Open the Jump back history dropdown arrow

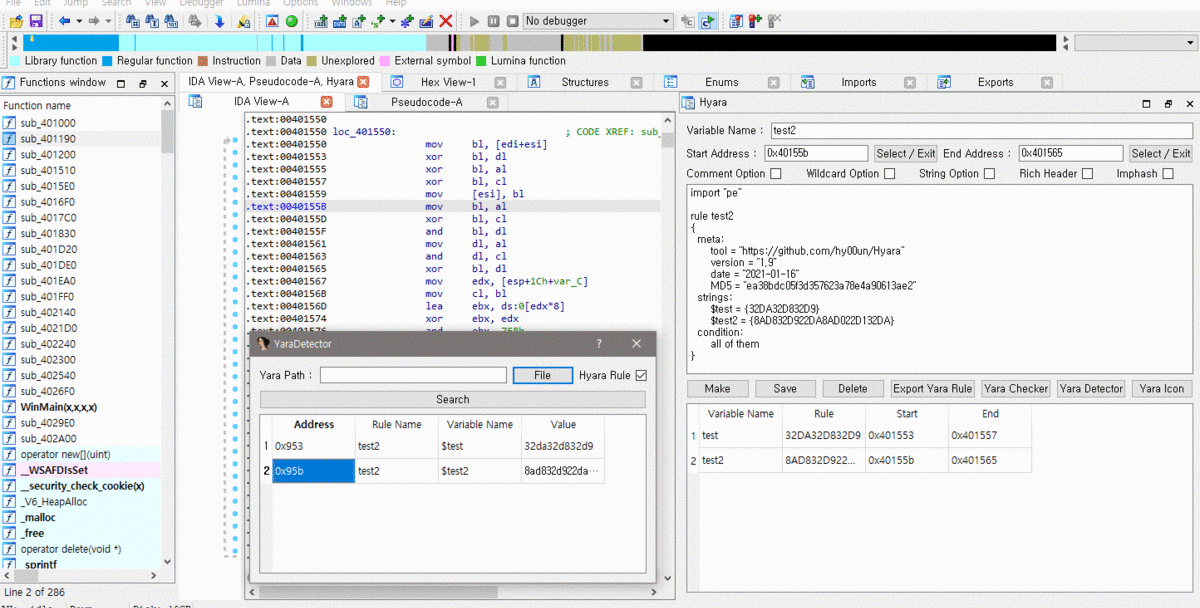pos(78,21)
